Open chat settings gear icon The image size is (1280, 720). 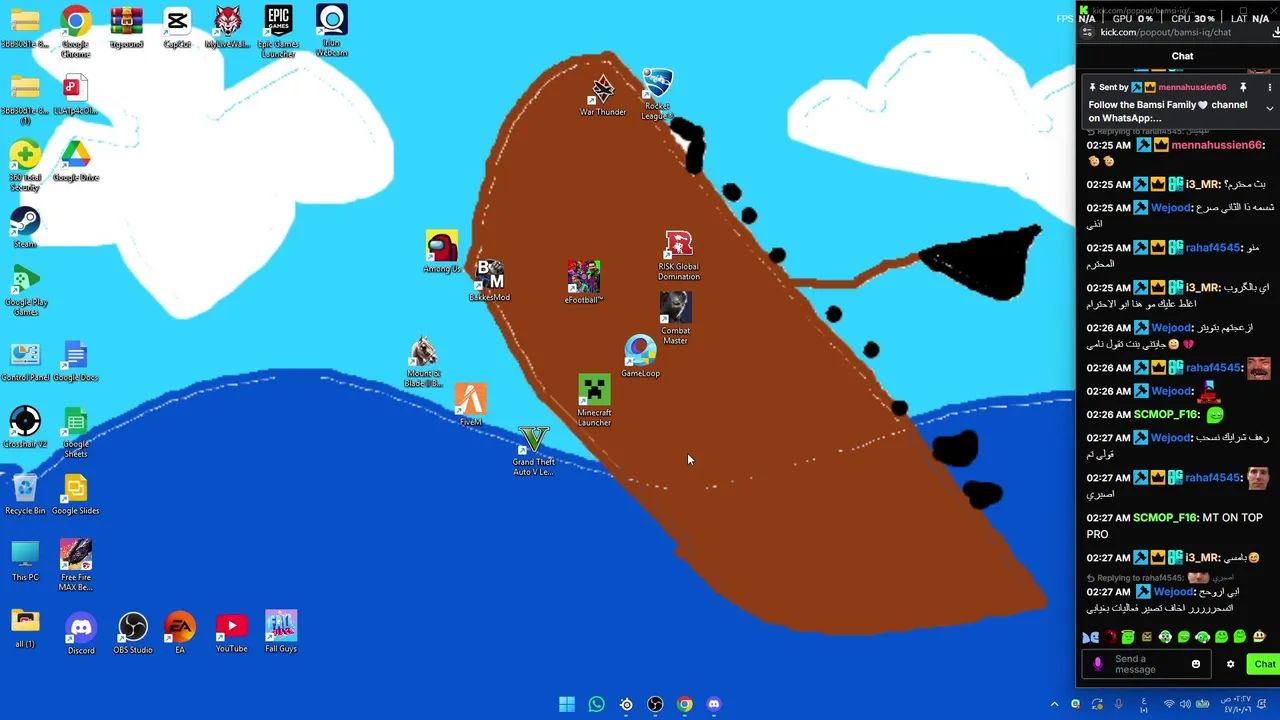[x=1231, y=664]
